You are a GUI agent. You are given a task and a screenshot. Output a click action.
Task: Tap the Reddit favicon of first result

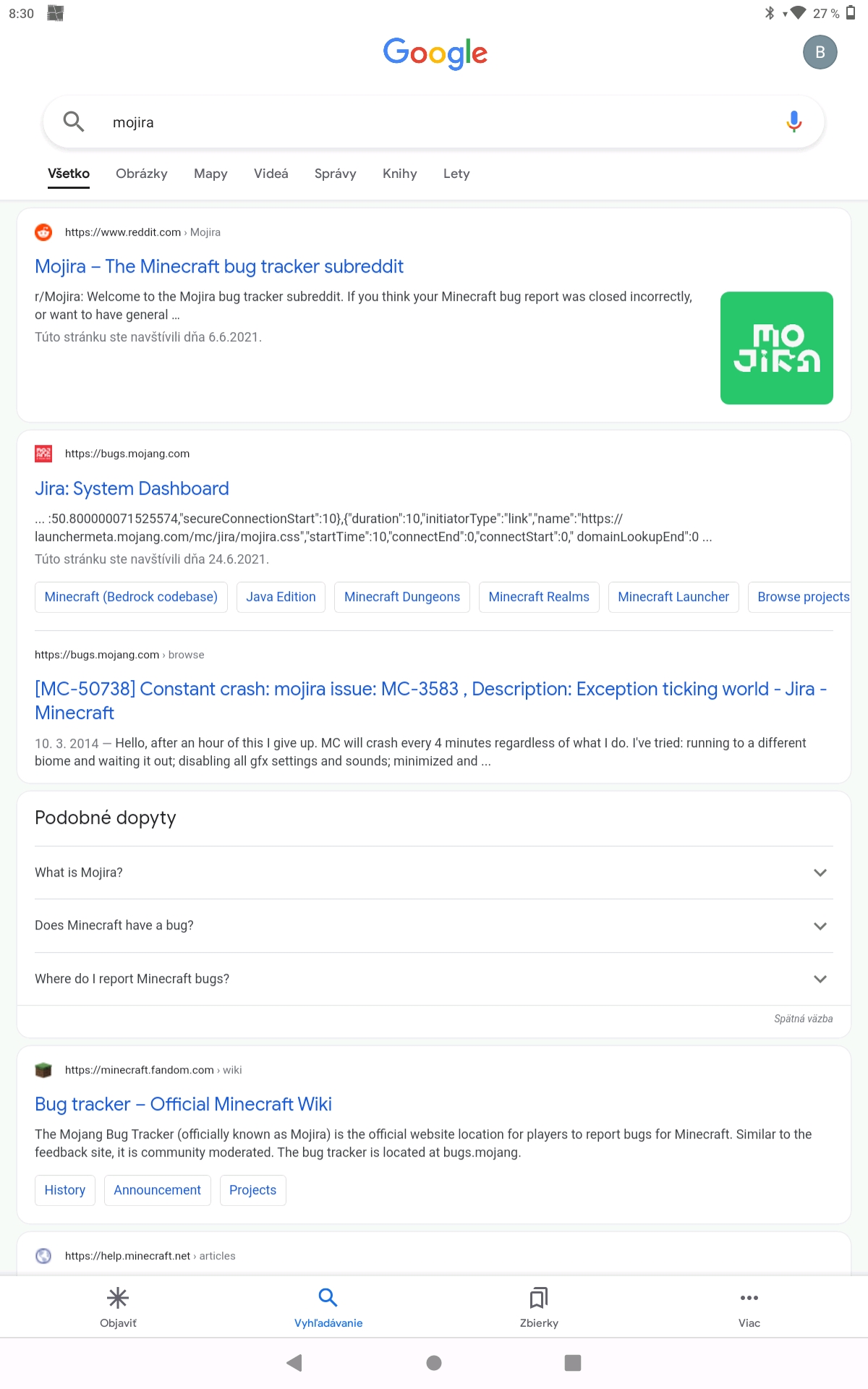(43, 232)
